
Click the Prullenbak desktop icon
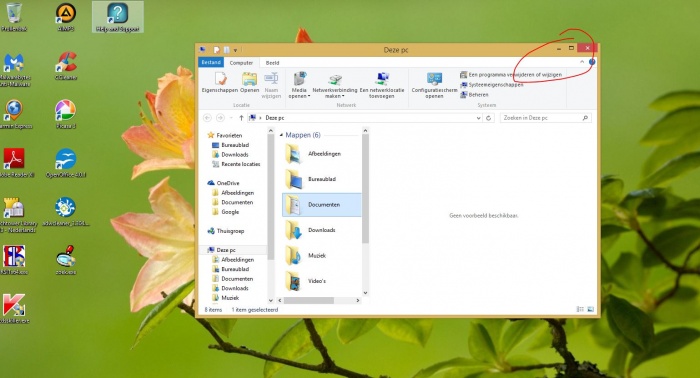coord(14,17)
